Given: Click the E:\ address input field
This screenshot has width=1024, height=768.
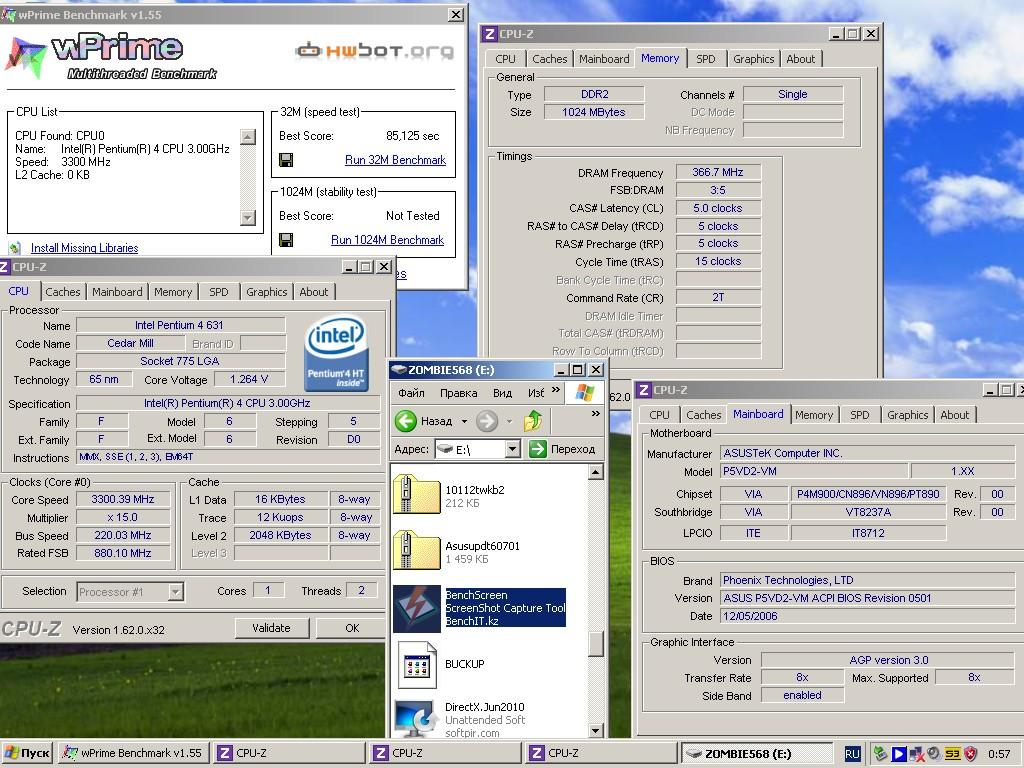Looking at the screenshot, I should [x=477, y=449].
